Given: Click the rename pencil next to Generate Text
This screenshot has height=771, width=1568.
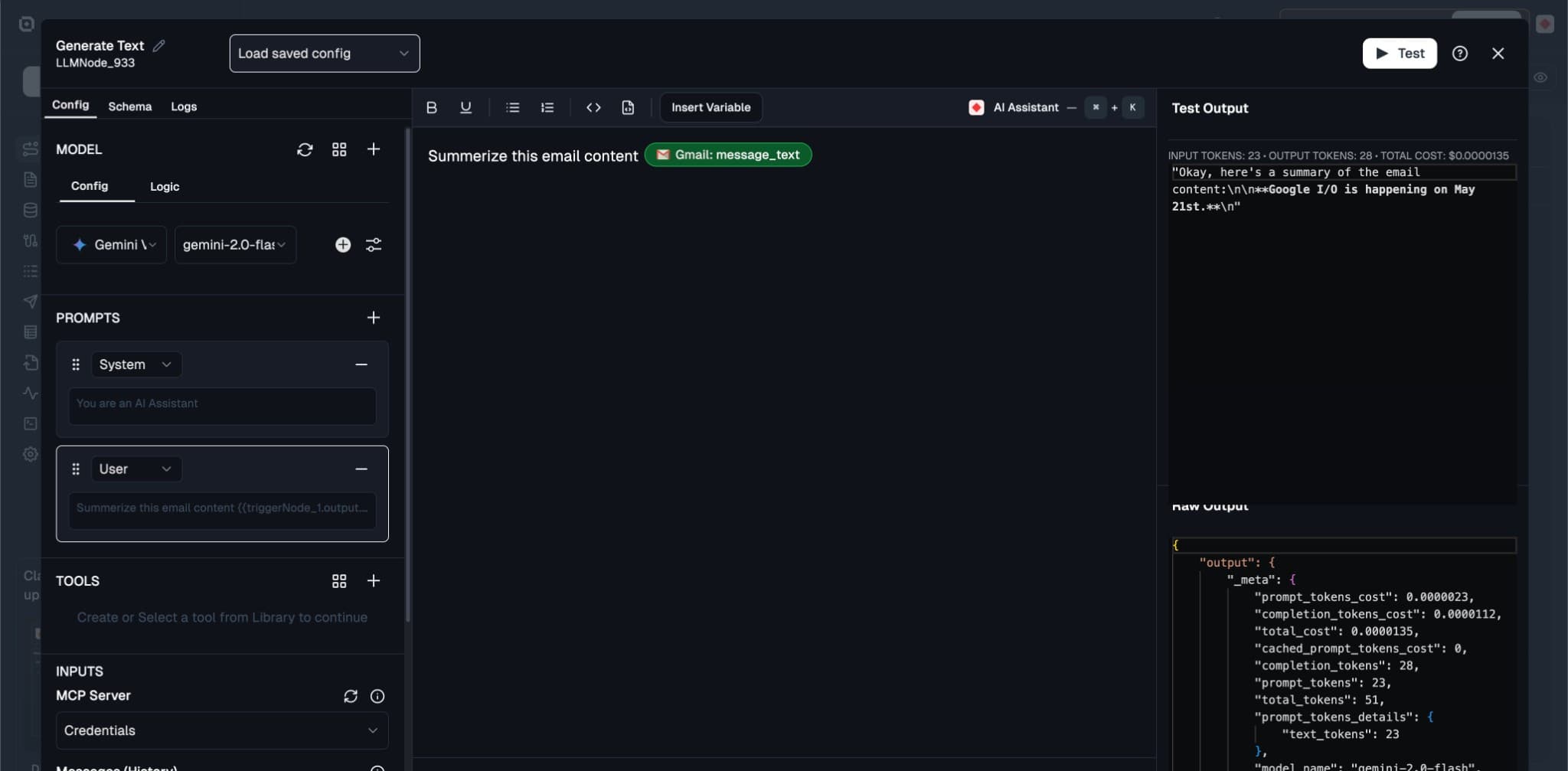Looking at the screenshot, I should tap(159, 45).
